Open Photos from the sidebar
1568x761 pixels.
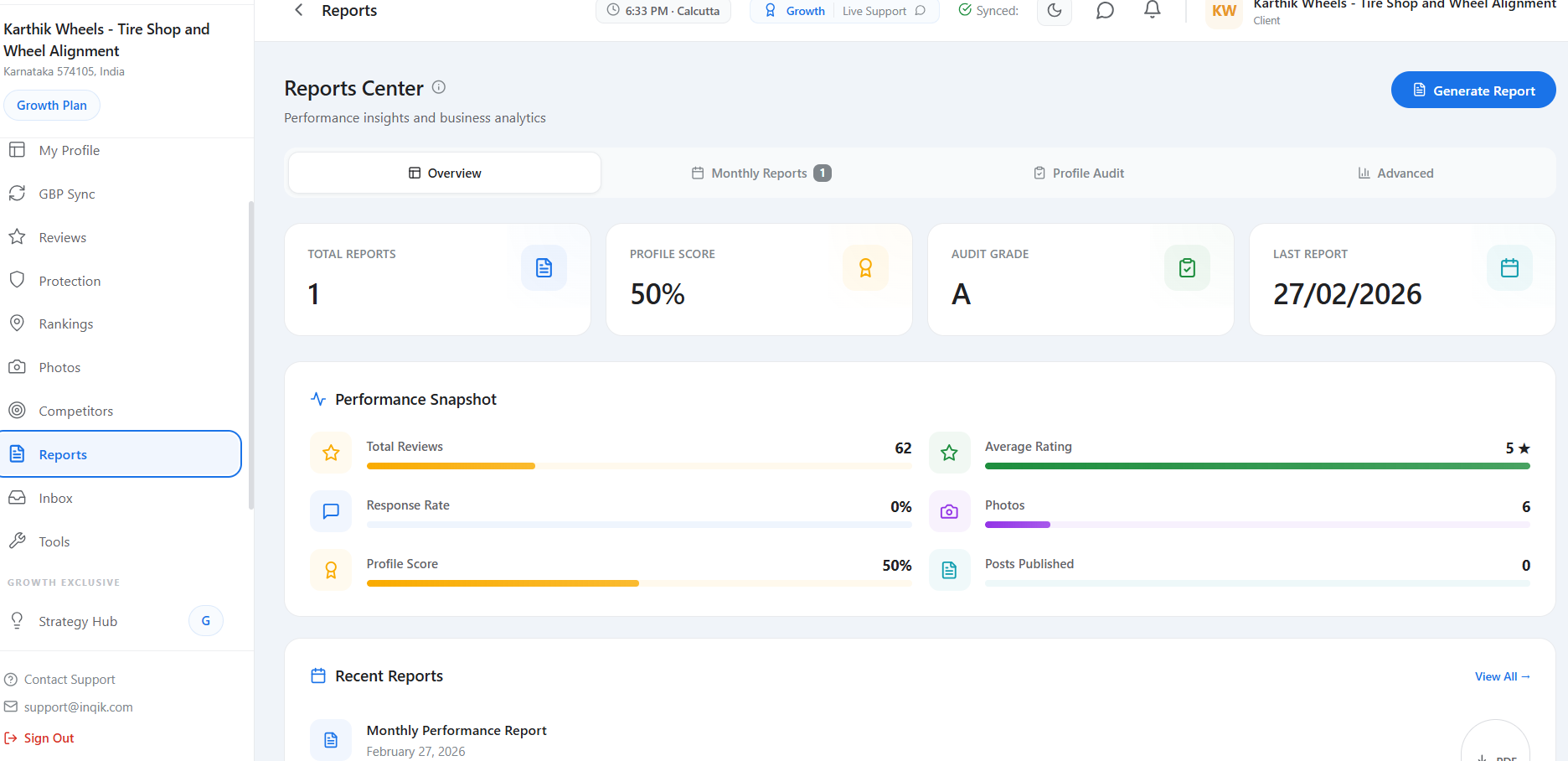click(x=59, y=368)
